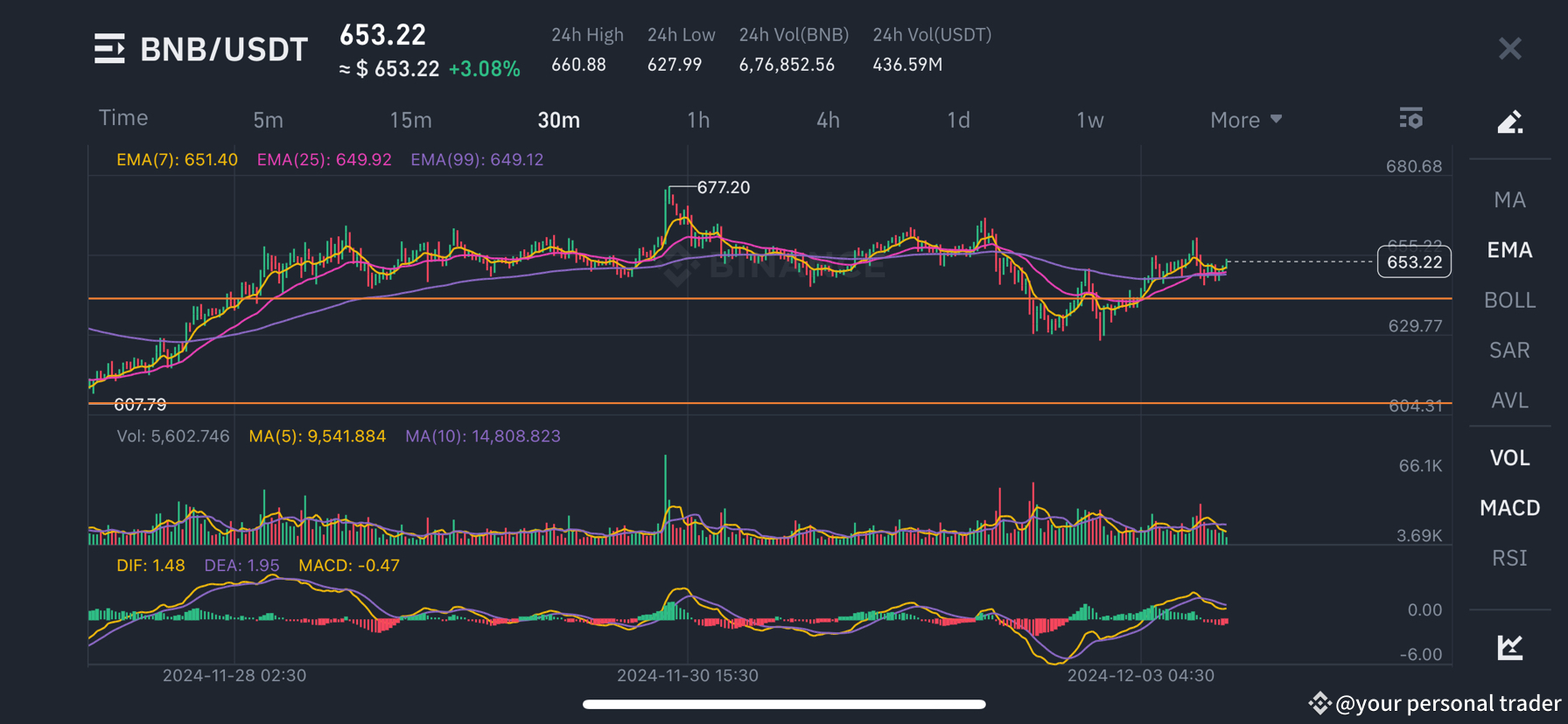The width and height of the screenshot is (1568, 724).
Task: Tap the EMA(99): 649.12 legend
Action: (477, 160)
